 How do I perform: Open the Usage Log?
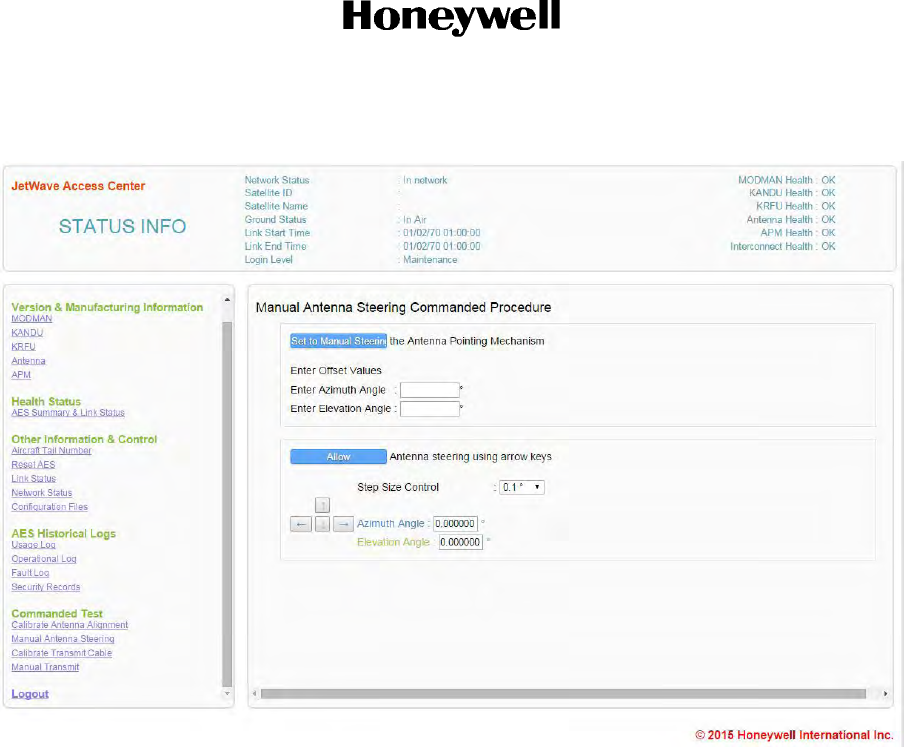[33, 545]
